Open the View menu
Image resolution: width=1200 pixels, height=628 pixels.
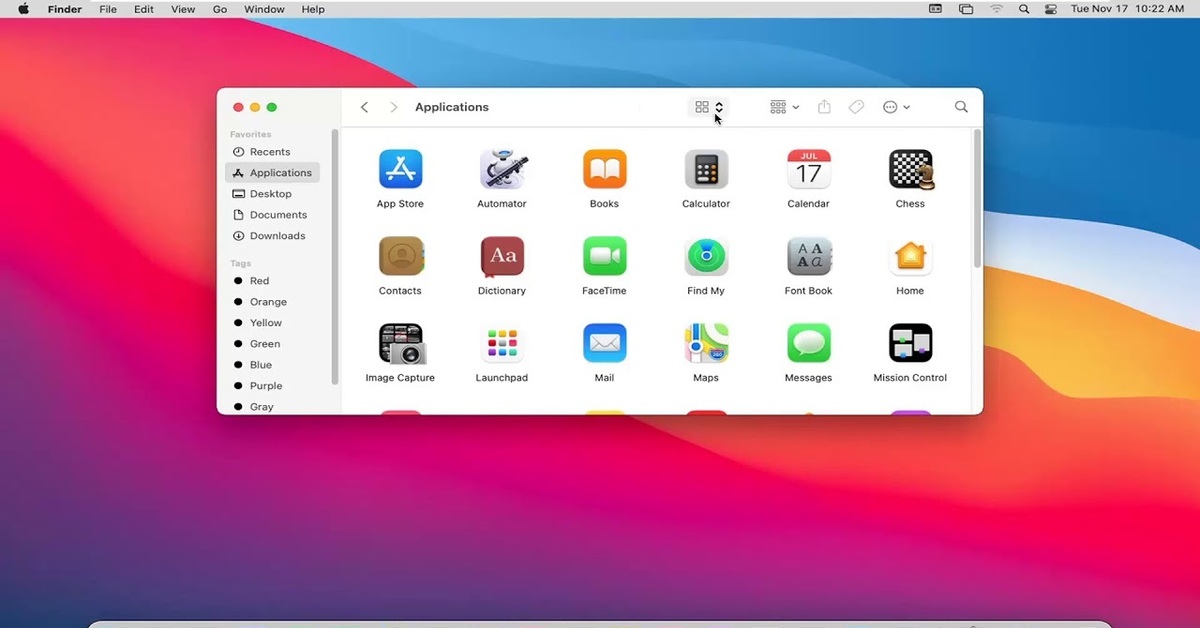tap(183, 9)
